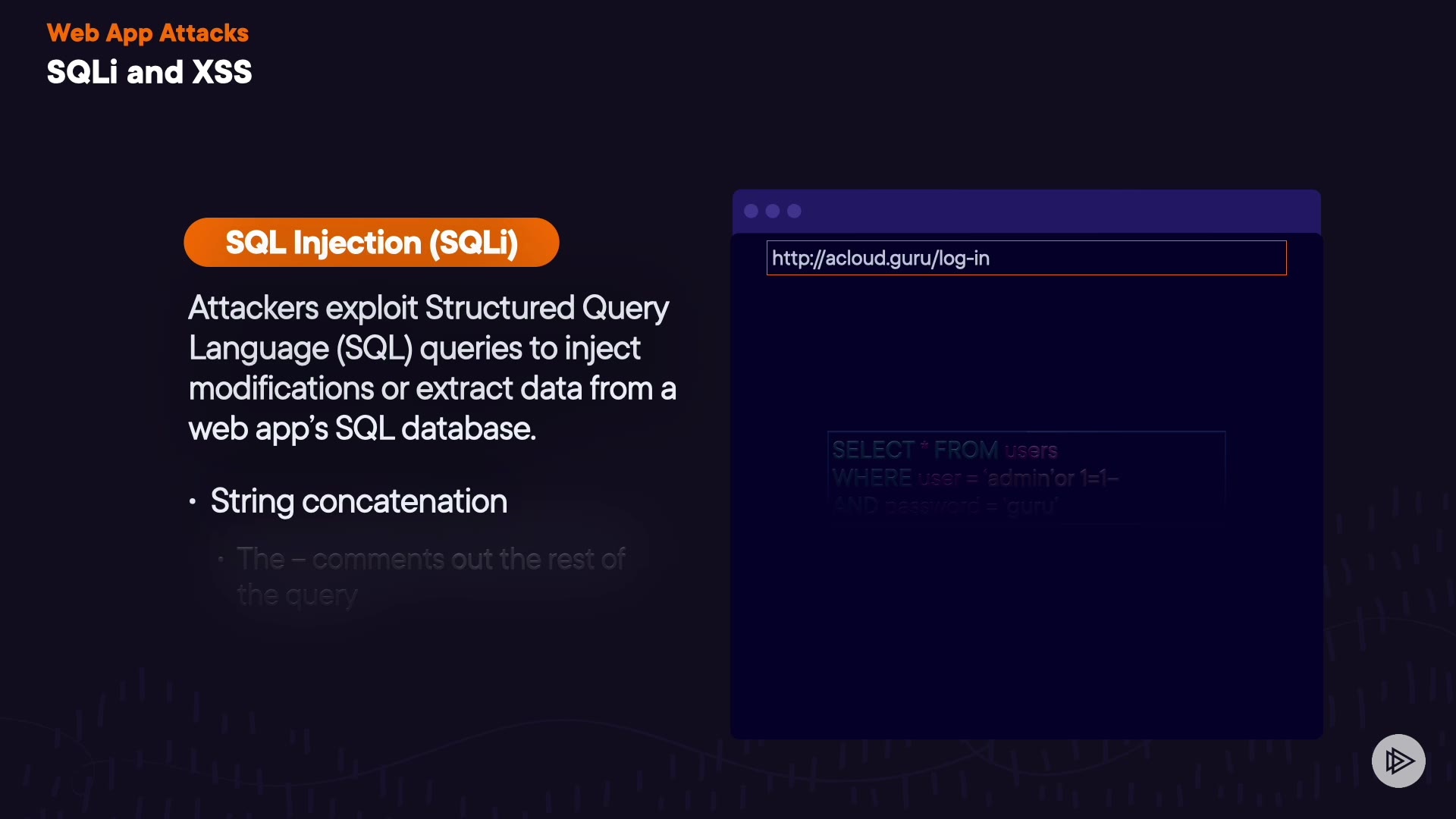Click the faded "AND password = 'guru'" line
Screen dimensions: 1456x819
click(x=944, y=505)
